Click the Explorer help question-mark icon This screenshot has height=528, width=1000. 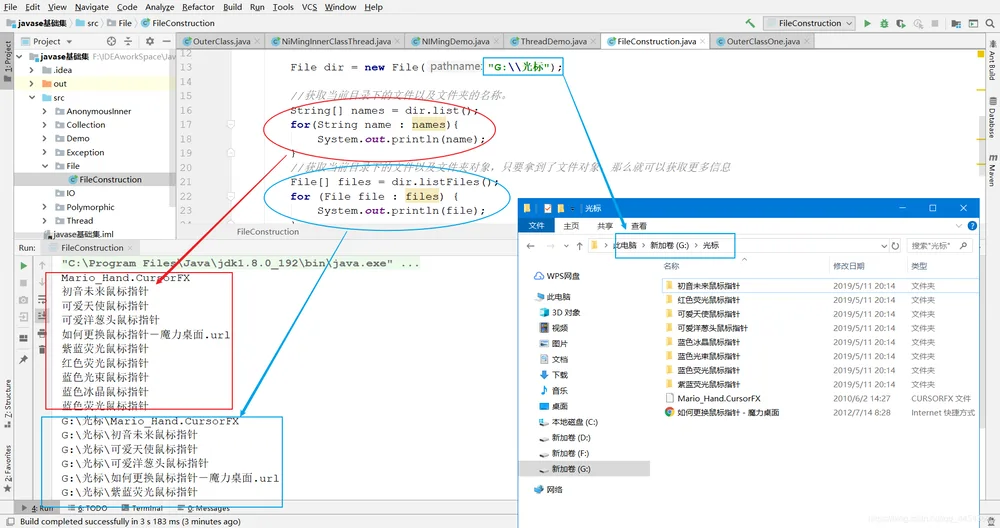tap(972, 226)
